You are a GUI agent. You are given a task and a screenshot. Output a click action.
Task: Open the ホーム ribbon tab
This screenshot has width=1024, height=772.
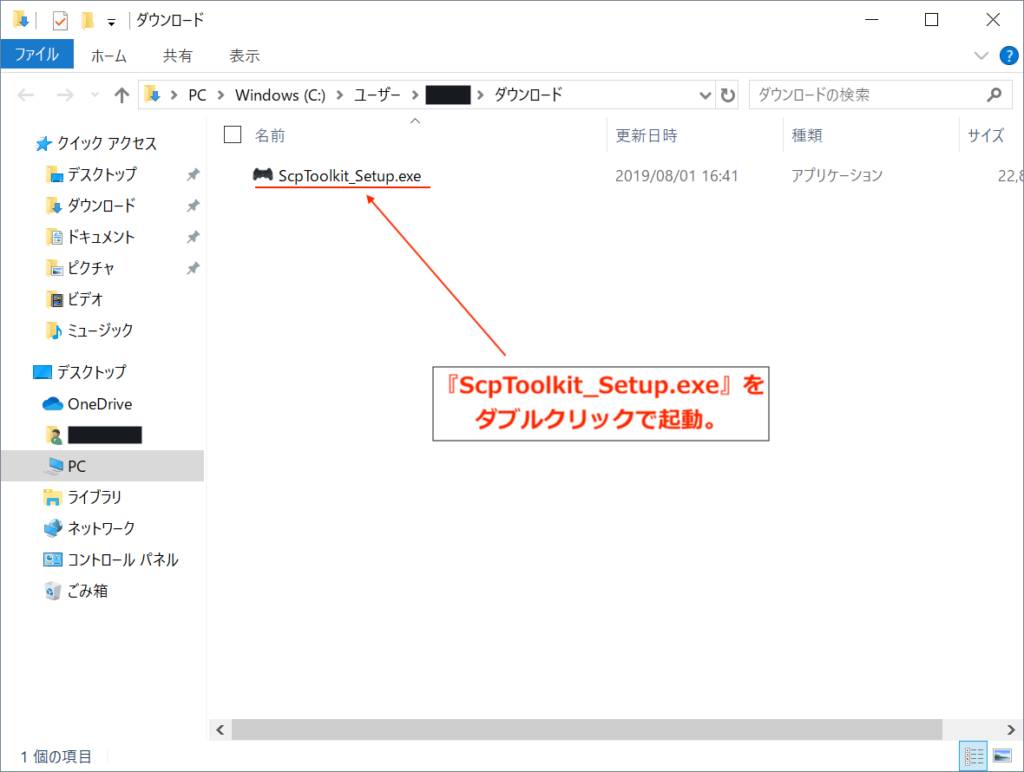pyautogui.click(x=108, y=56)
